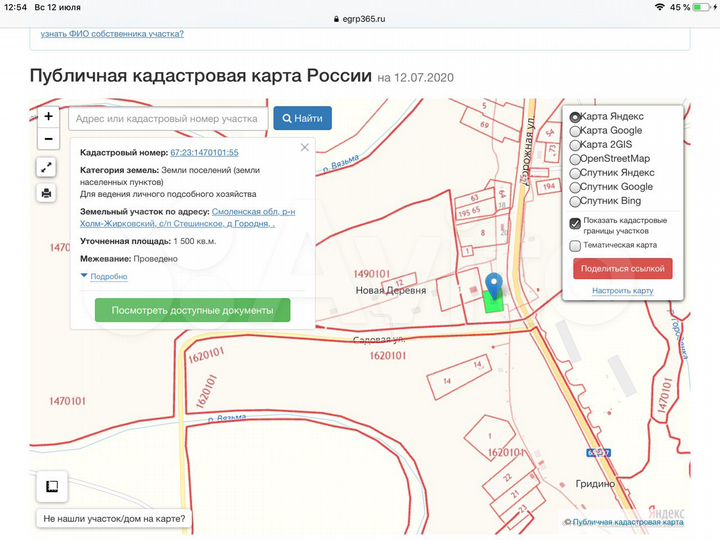The height and width of the screenshot is (540, 720).
Task: Click Не нашли участок/дом на карте button
Action: click(114, 519)
